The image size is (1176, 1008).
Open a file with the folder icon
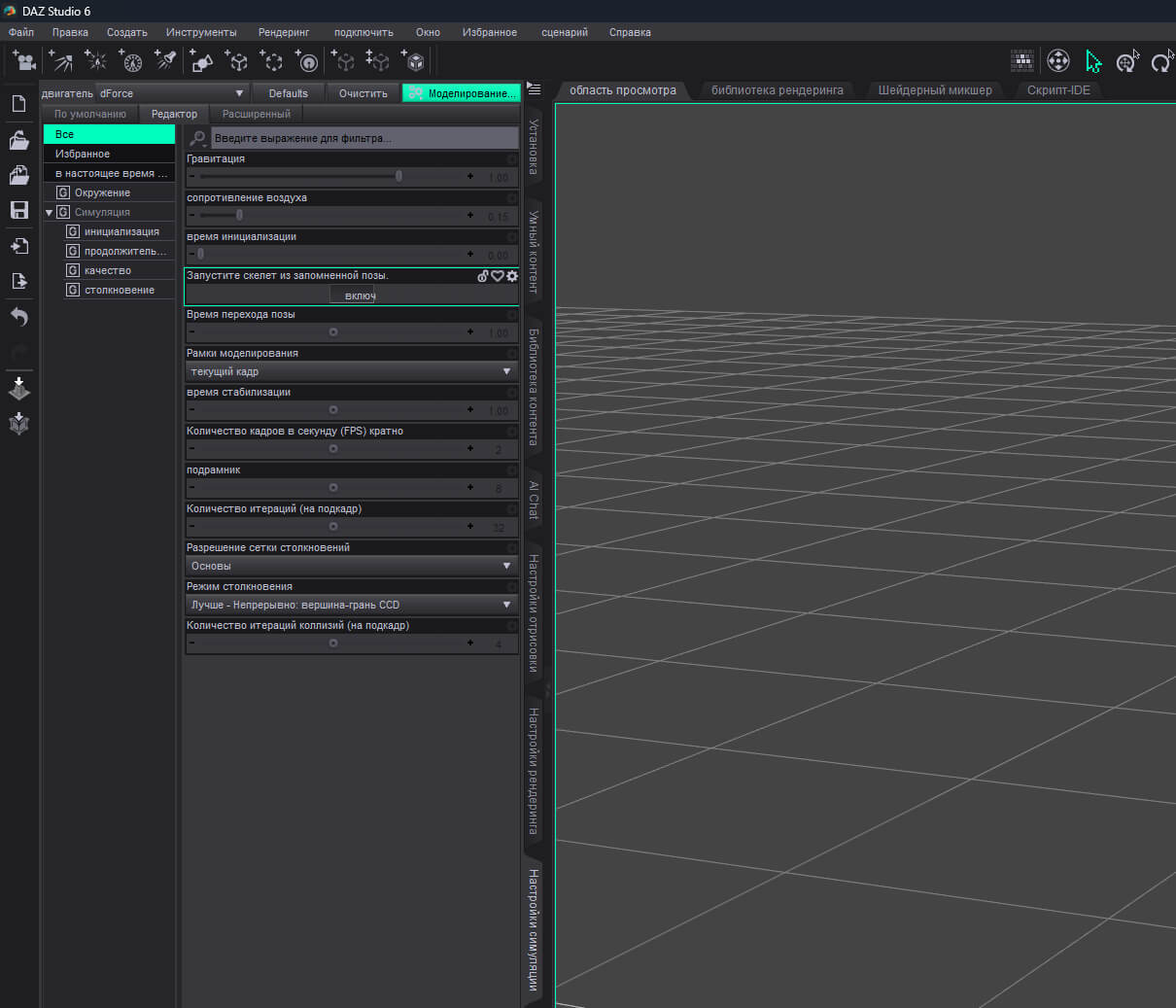pos(18,140)
